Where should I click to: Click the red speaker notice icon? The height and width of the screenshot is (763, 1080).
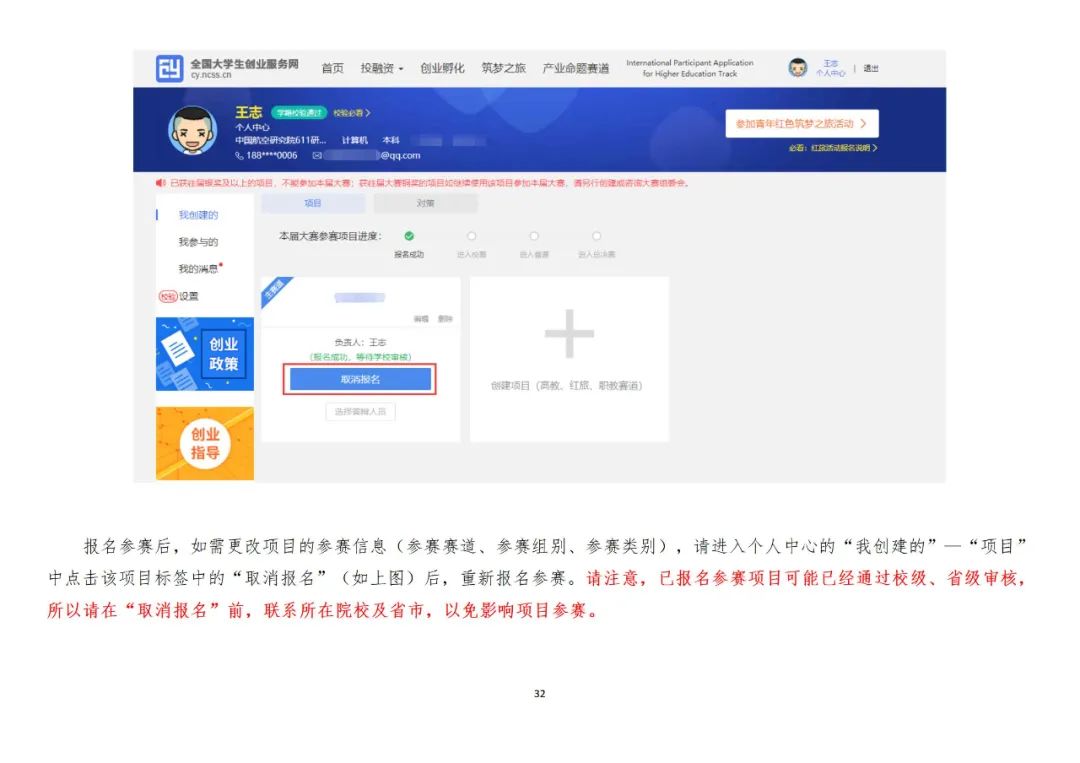[x=161, y=183]
